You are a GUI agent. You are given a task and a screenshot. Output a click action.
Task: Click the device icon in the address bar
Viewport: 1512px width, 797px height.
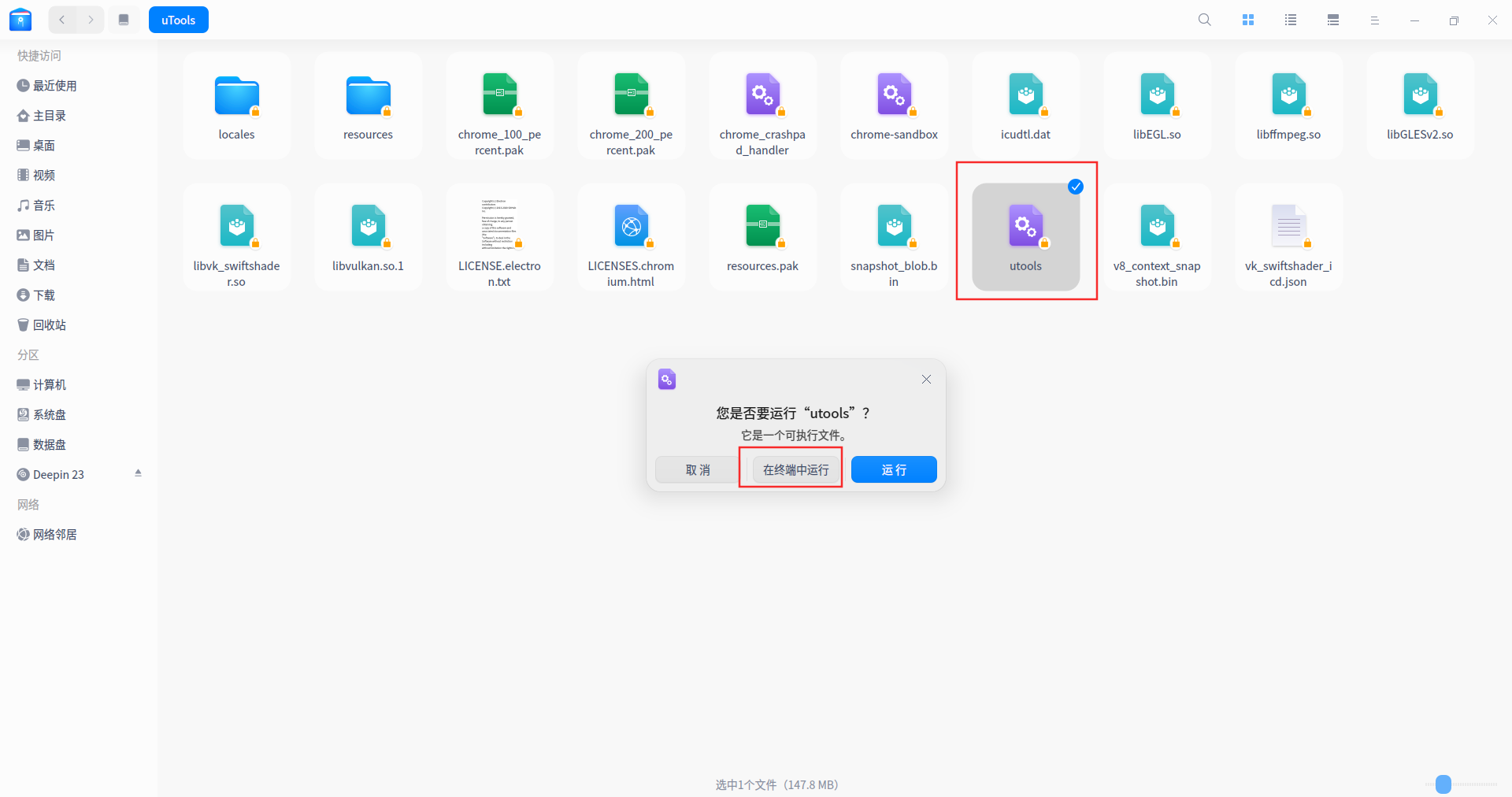124,20
